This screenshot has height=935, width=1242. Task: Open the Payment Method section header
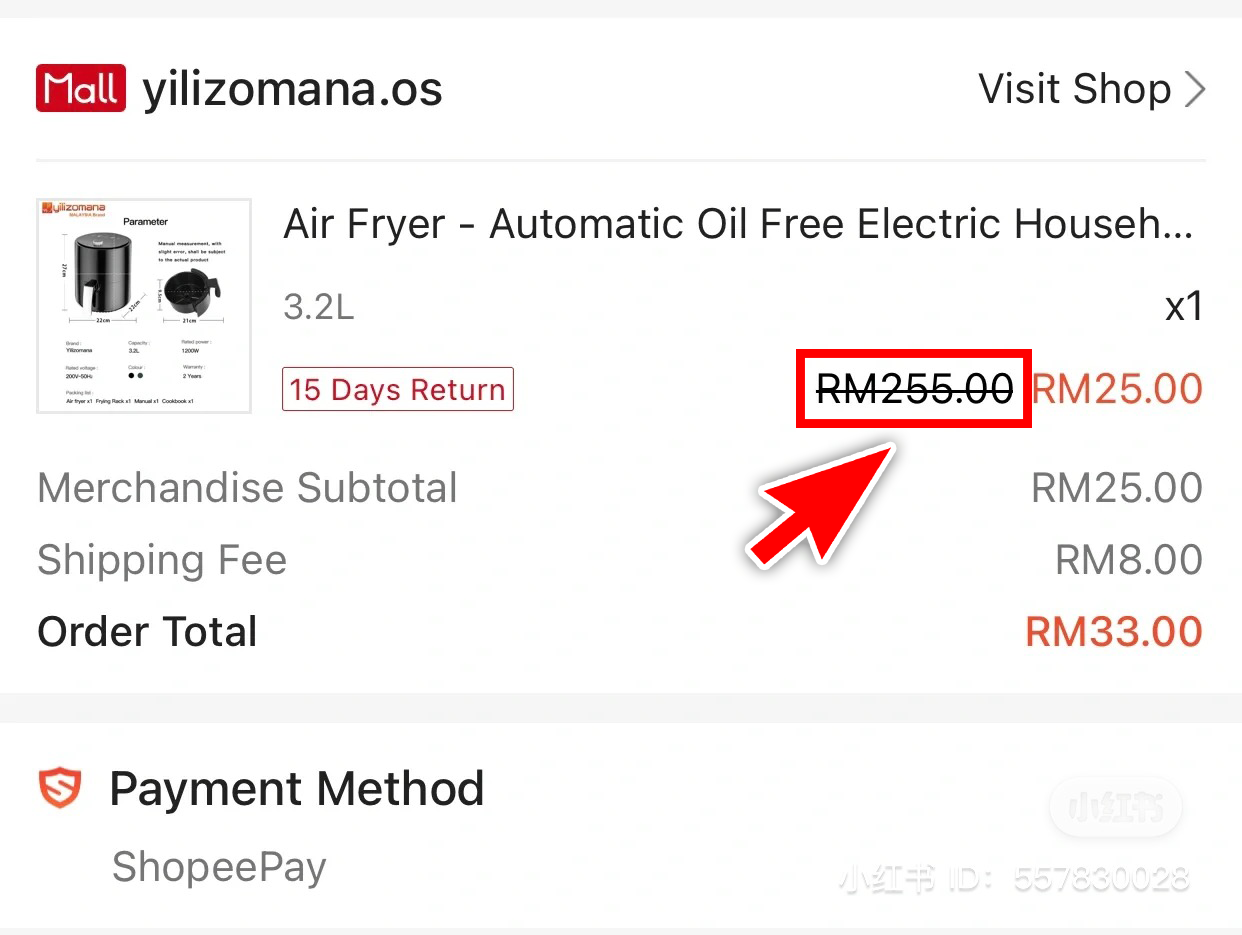296,789
